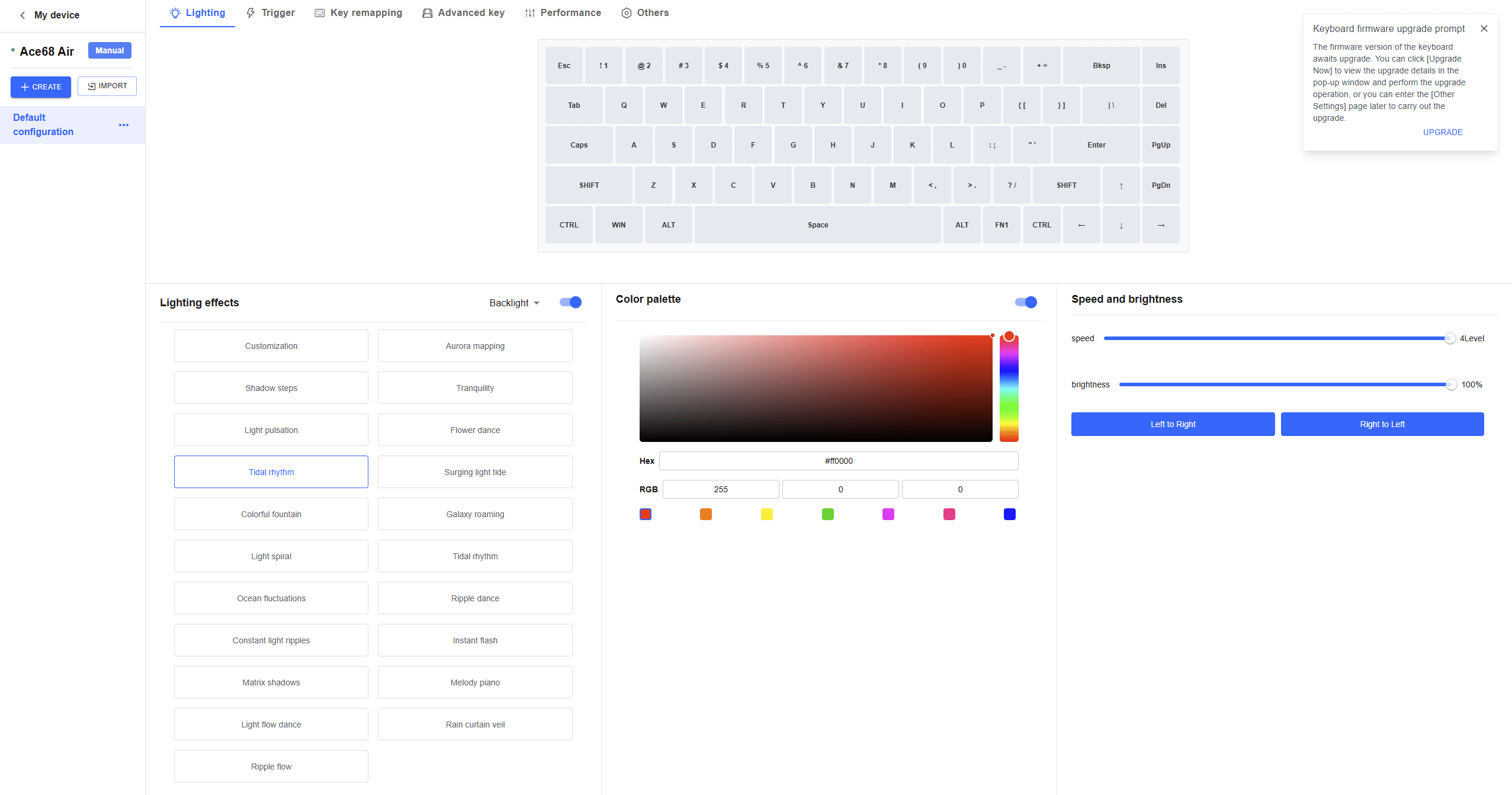1512x795 pixels.
Task: Click the CREATE configuration button
Action: [x=41, y=87]
